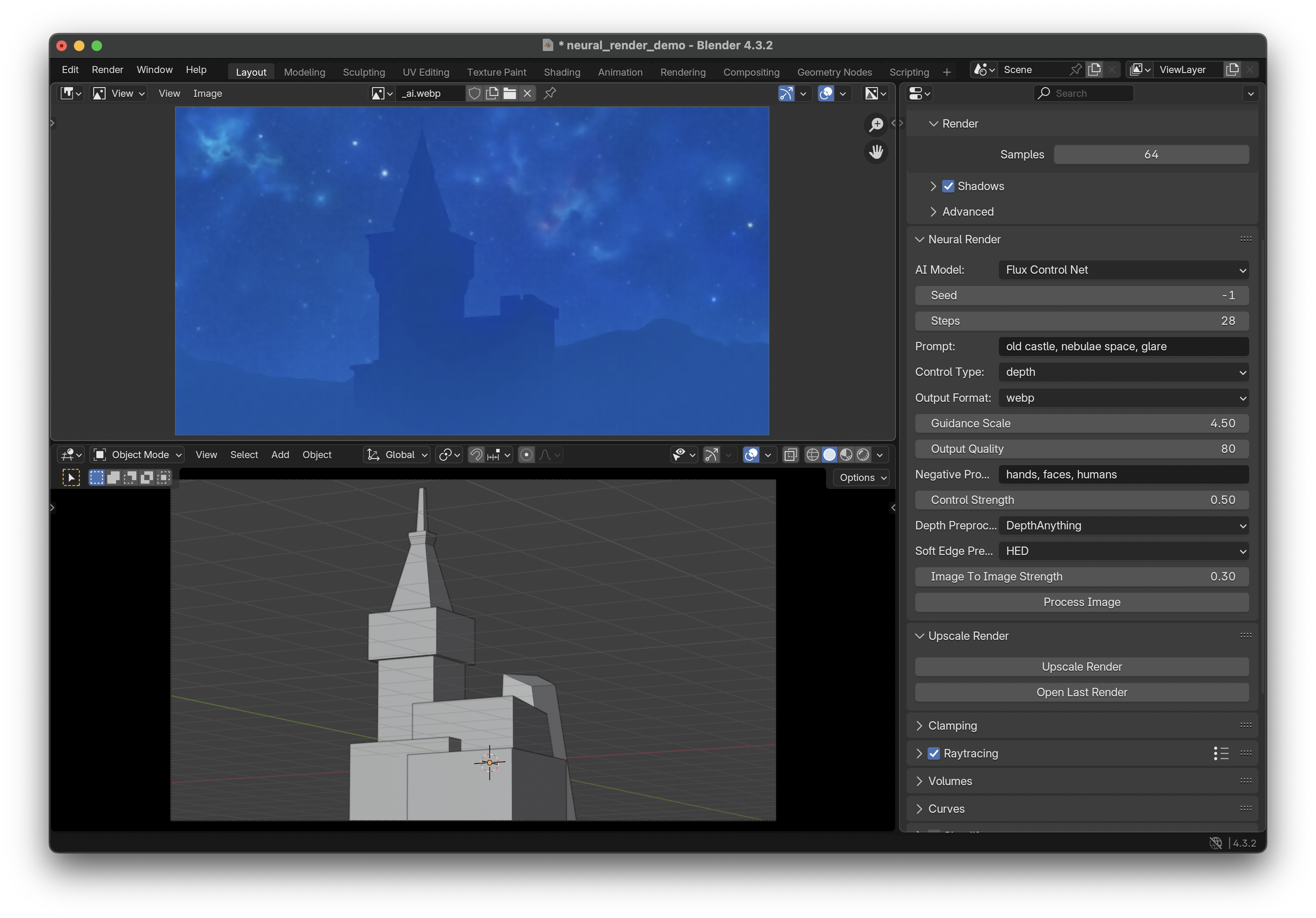Toggle X-ray in 3D viewport header
1316x918 pixels.
point(790,455)
